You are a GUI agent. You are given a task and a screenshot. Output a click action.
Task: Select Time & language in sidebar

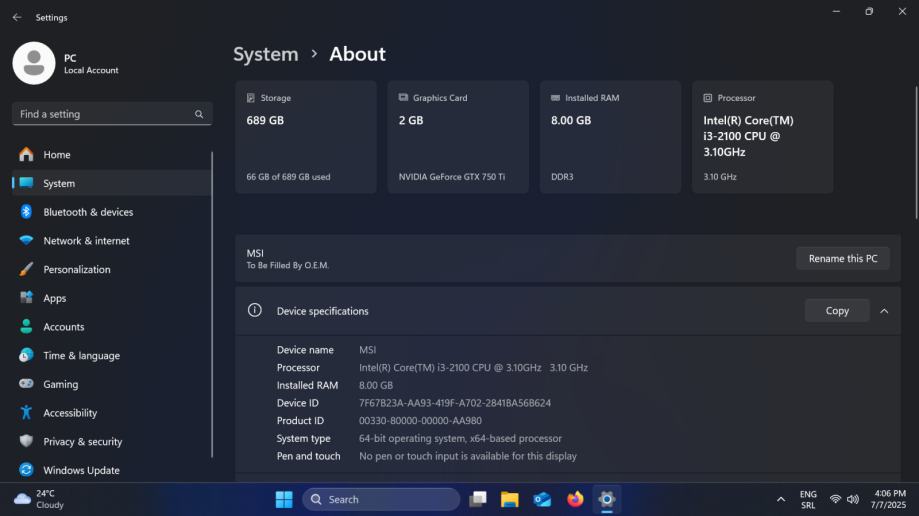pos(81,356)
